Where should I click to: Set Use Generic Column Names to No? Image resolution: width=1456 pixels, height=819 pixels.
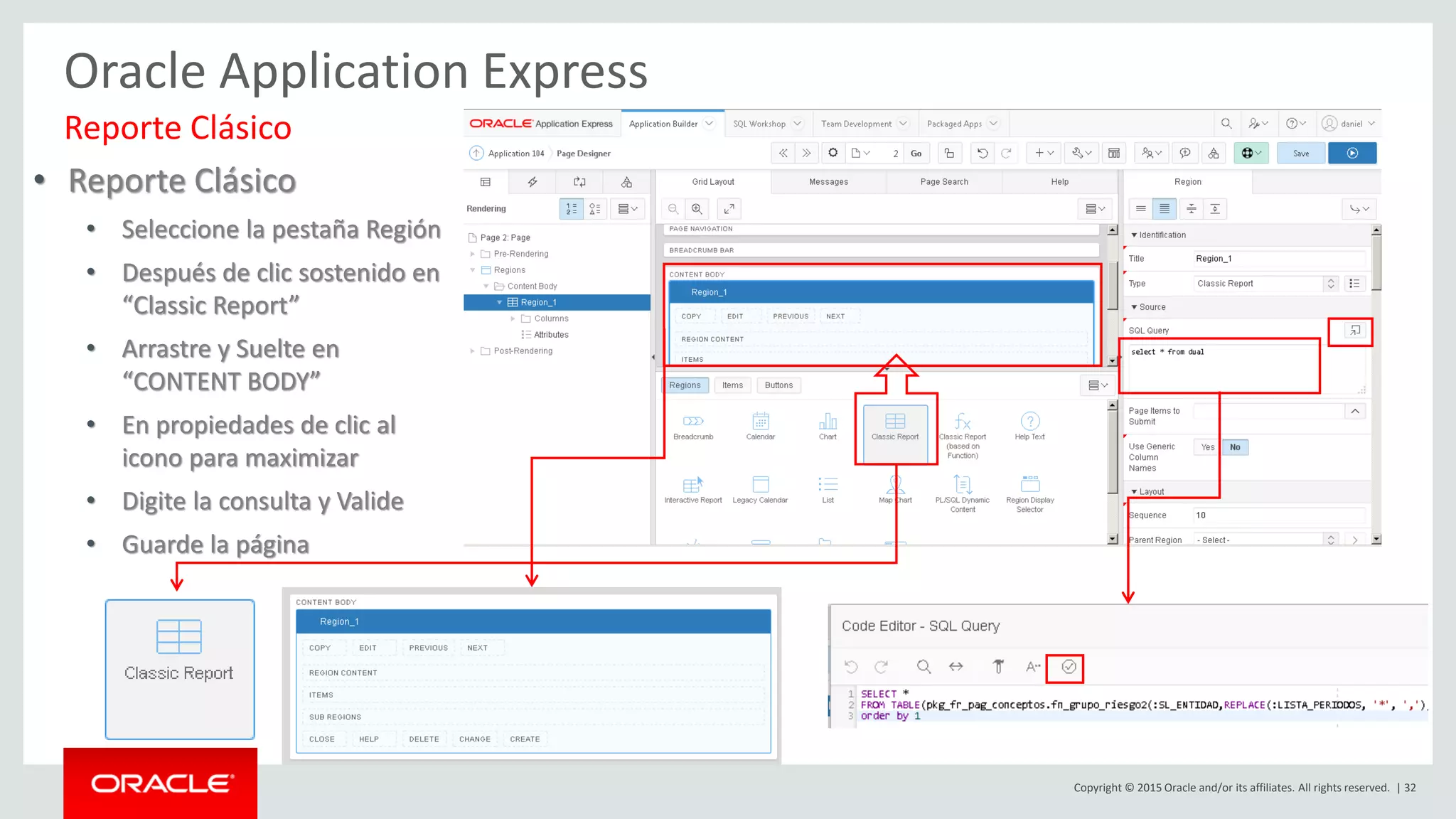(1235, 447)
